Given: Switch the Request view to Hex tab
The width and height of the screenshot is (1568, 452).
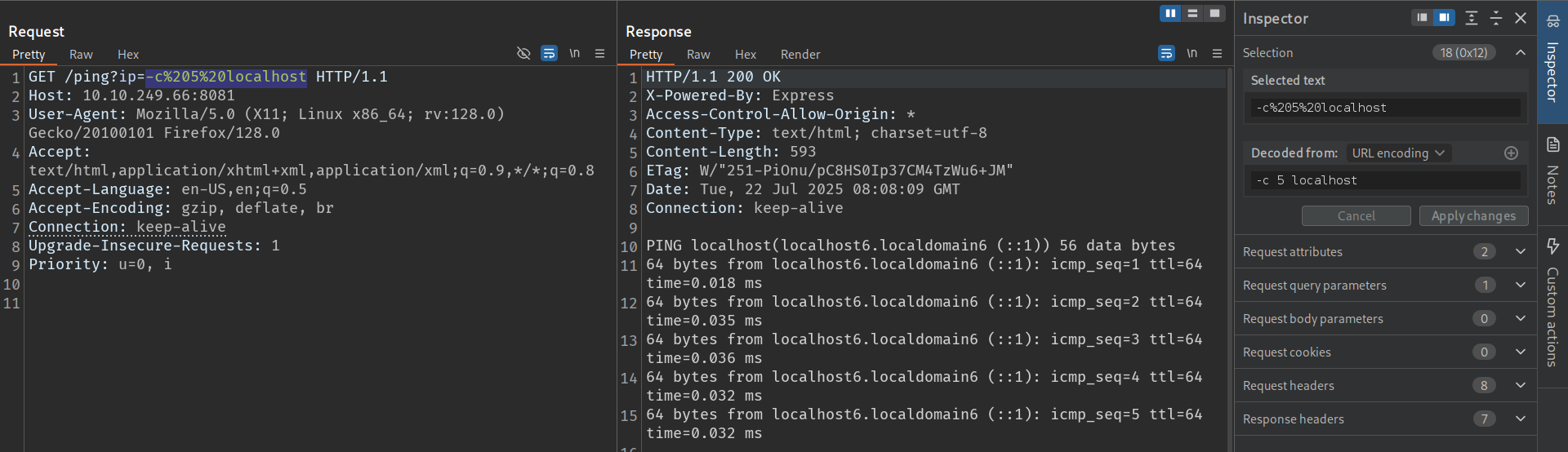Looking at the screenshot, I should [128, 55].
